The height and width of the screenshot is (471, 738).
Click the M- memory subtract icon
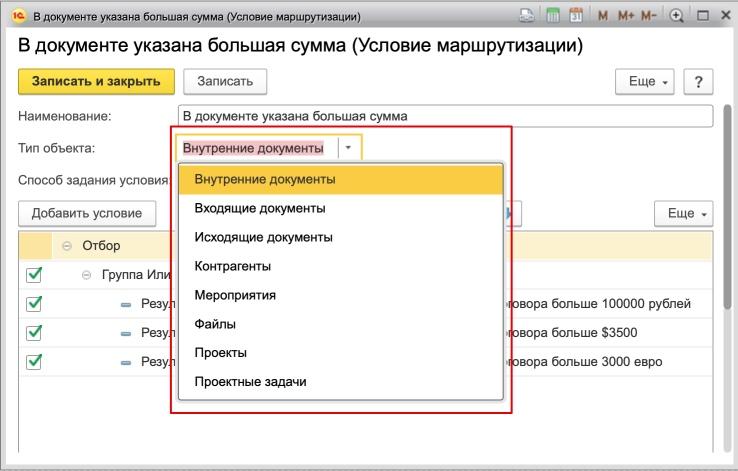(x=650, y=17)
